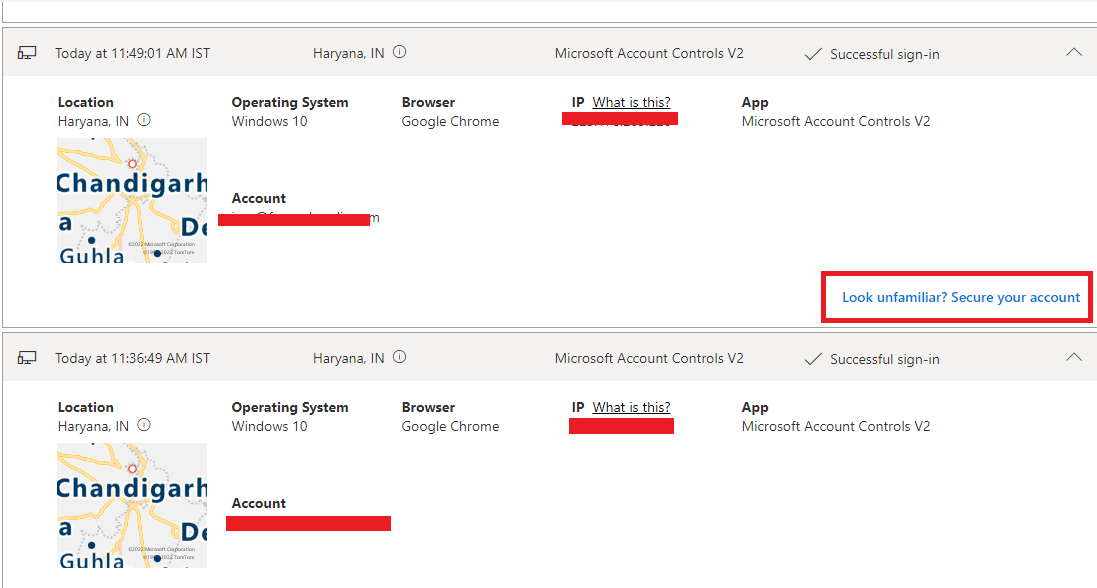Open 'What is this?' link in 11:49:01 entry
Screen dimensions: 1097x588
click(x=631, y=102)
